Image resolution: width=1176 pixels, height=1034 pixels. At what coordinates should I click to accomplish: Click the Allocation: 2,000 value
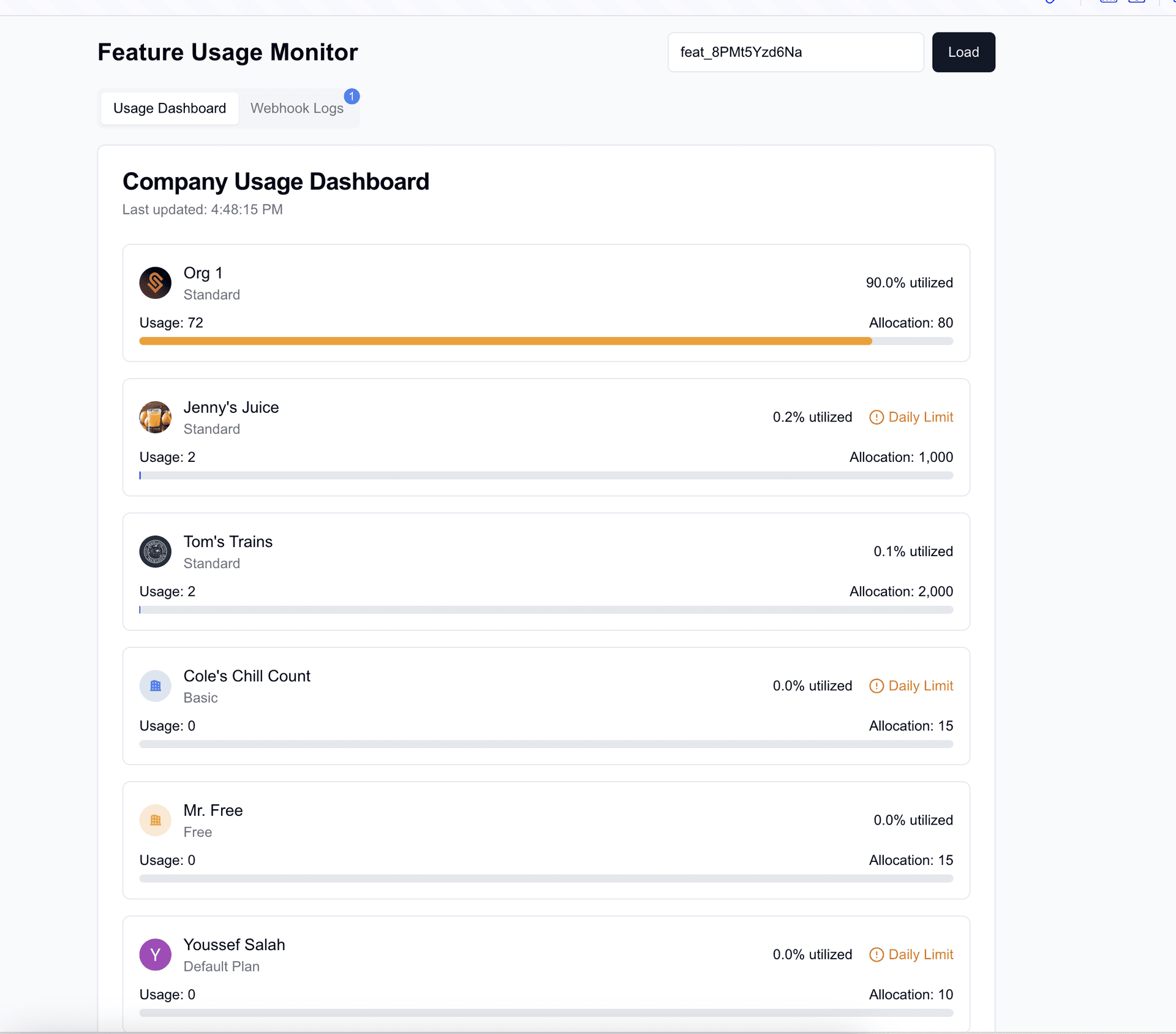coord(901,592)
